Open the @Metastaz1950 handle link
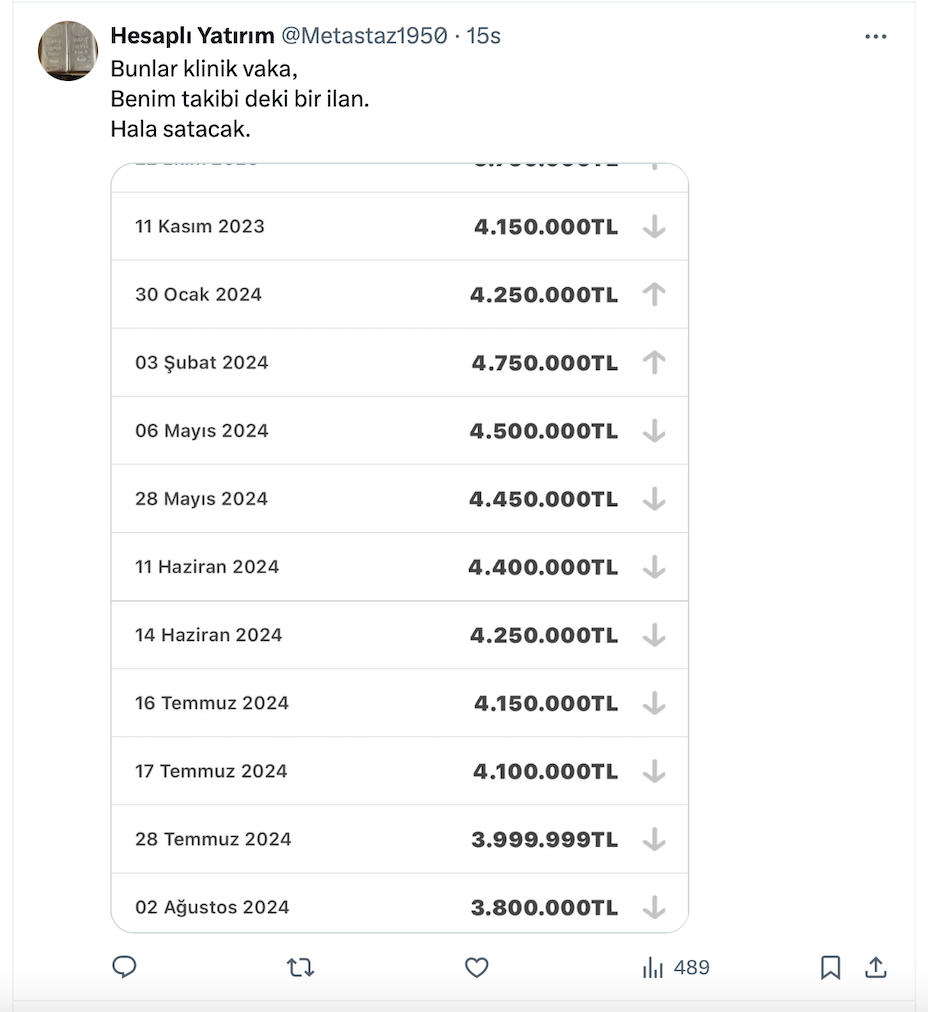The width and height of the screenshot is (928, 1012). tap(363, 36)
